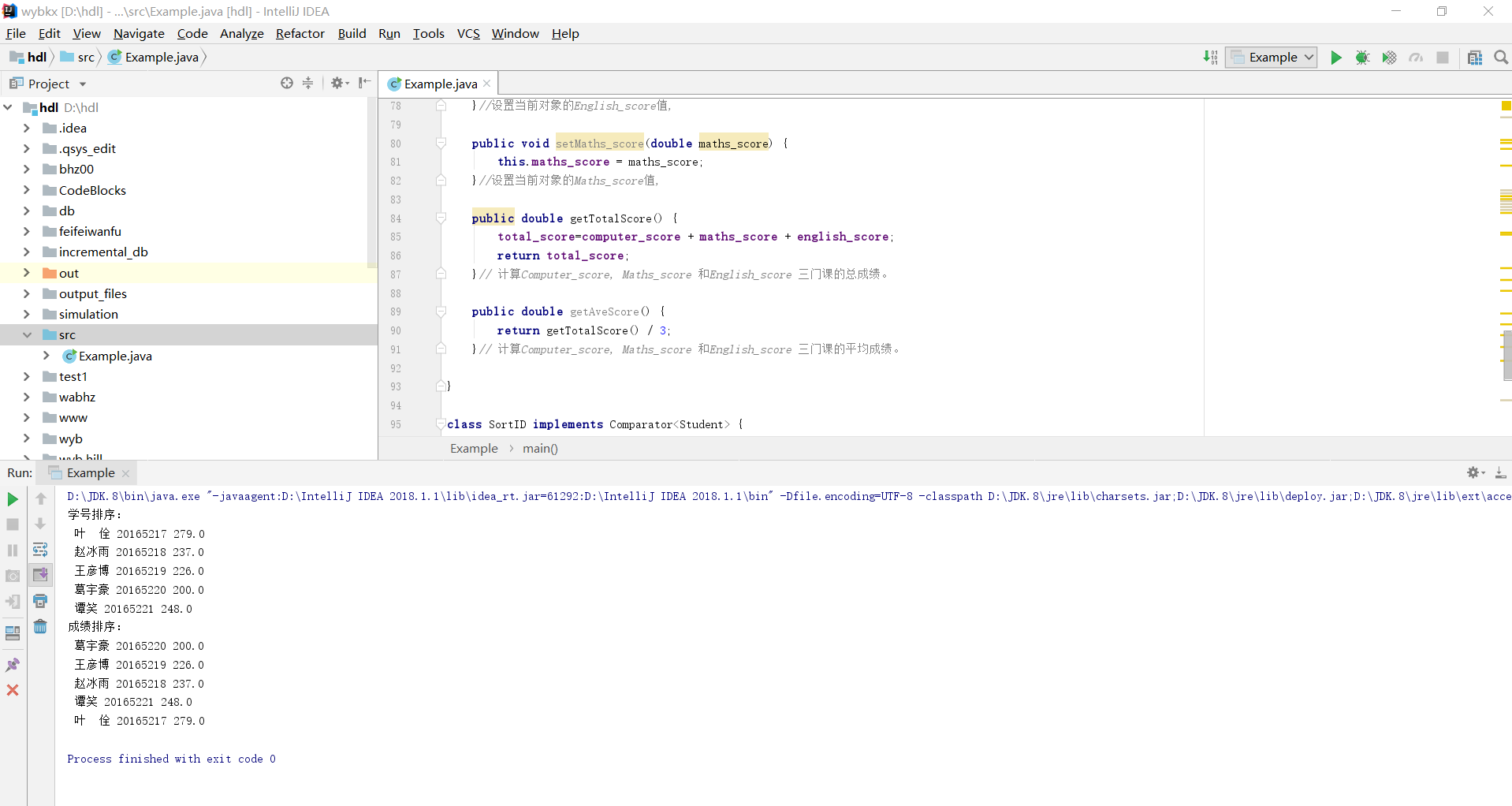Expand the wyb folder

[27, 438]
